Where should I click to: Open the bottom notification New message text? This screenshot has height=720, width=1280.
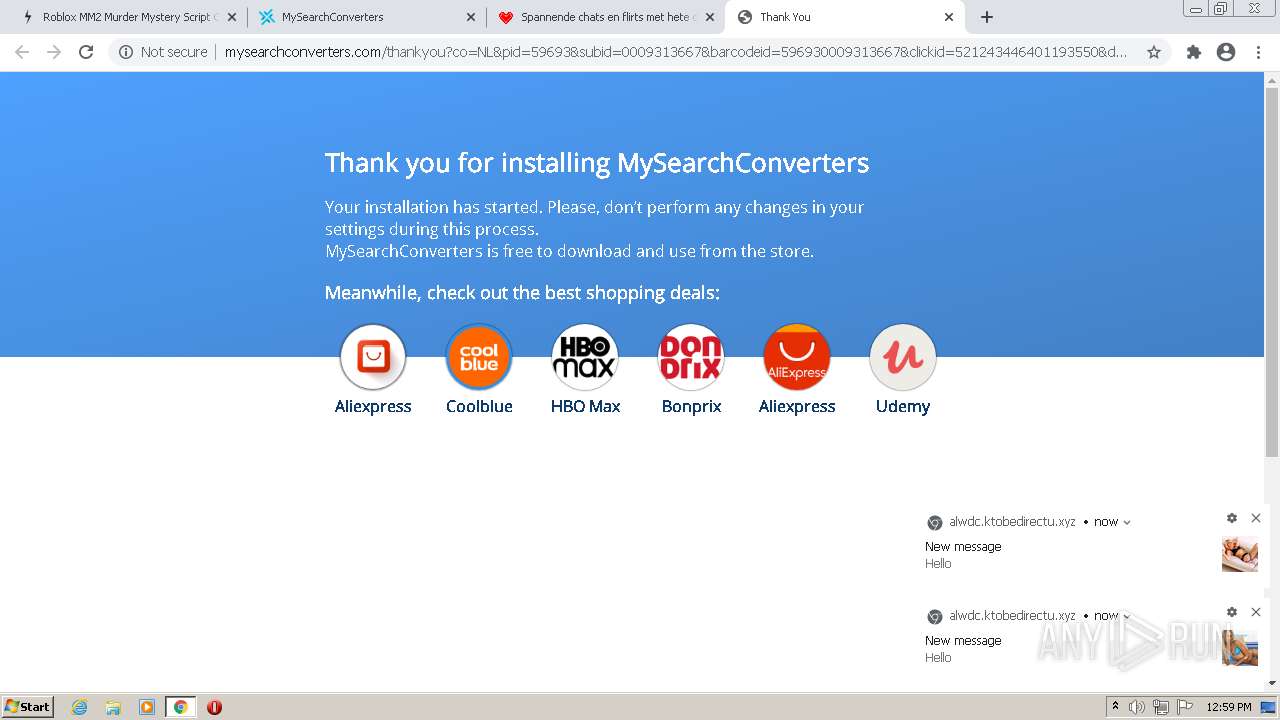(963, 641)
